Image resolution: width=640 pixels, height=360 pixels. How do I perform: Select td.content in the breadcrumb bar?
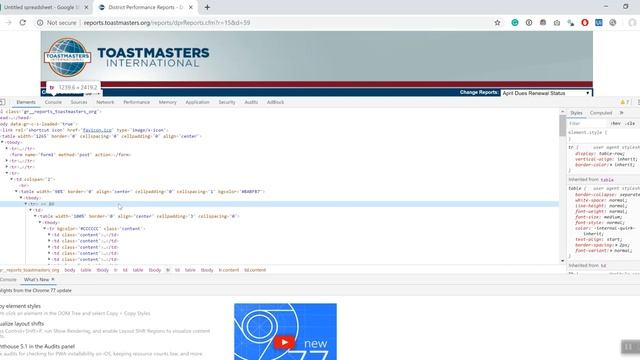click(255, 270)
